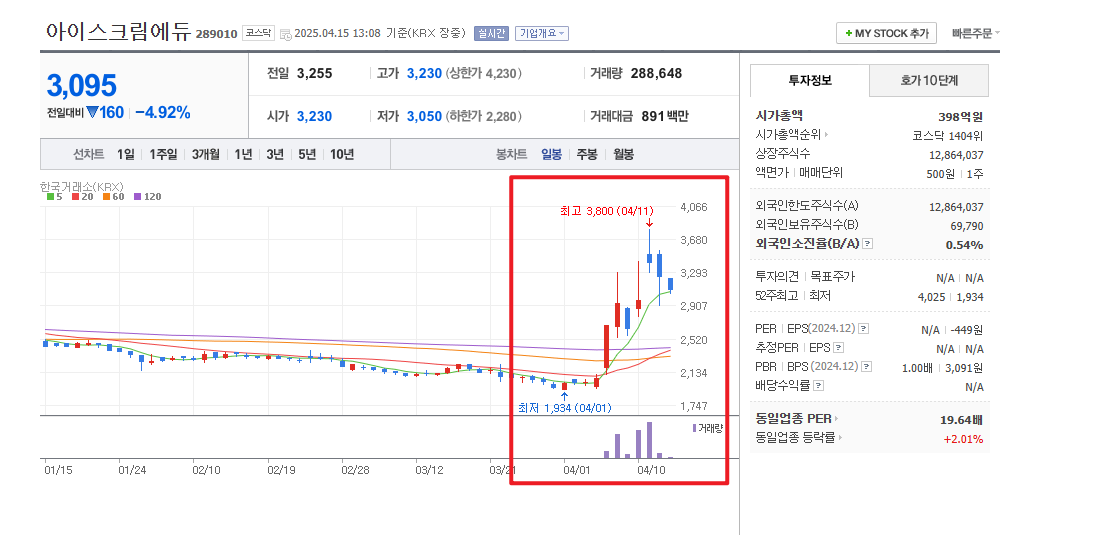Switch to the 투자정보 tab
The height and width of the screenshot is (535, 1106).
[810, 80]
